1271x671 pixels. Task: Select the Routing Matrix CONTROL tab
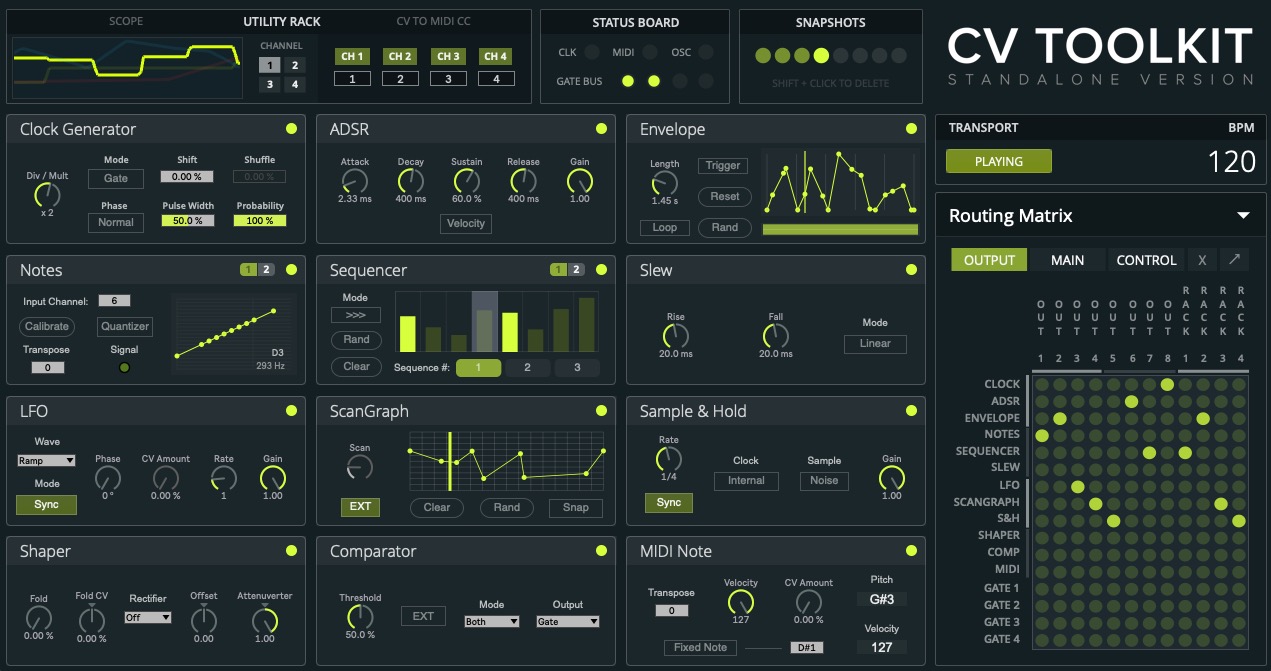tap(1146, 260)
